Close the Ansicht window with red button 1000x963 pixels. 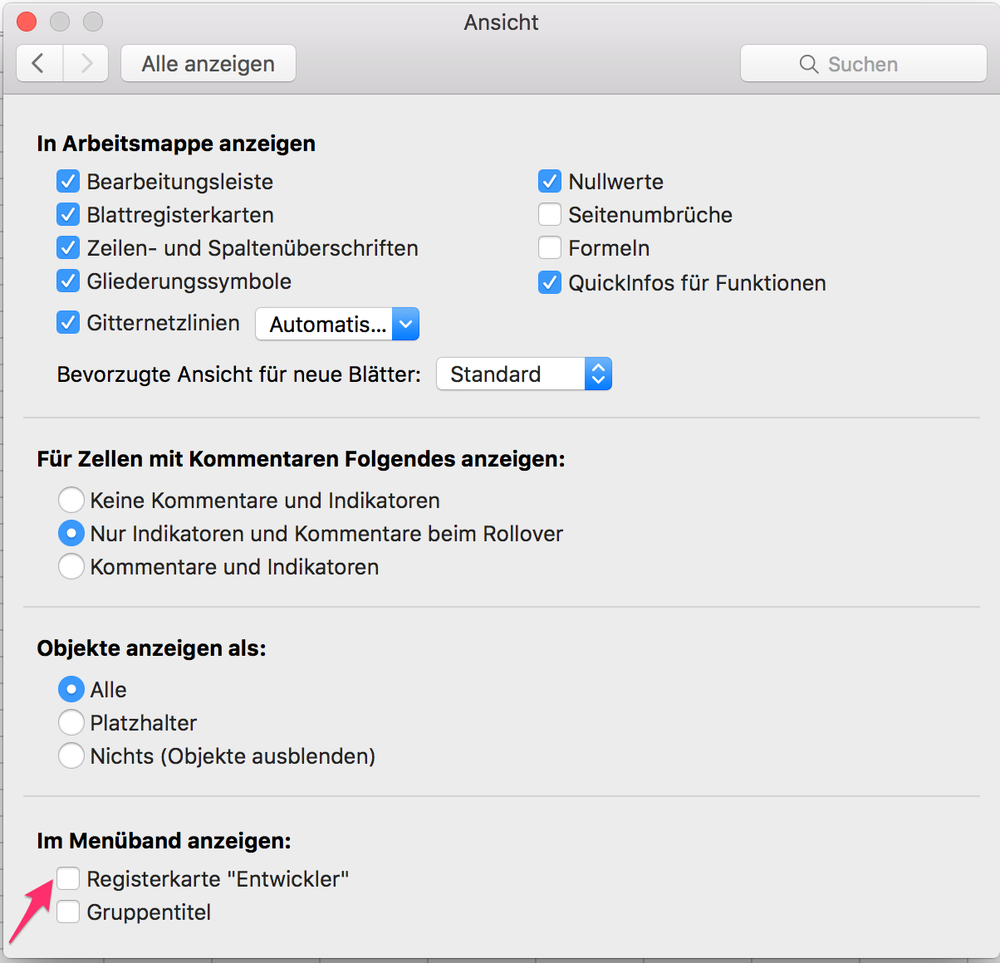pos(27,22)
